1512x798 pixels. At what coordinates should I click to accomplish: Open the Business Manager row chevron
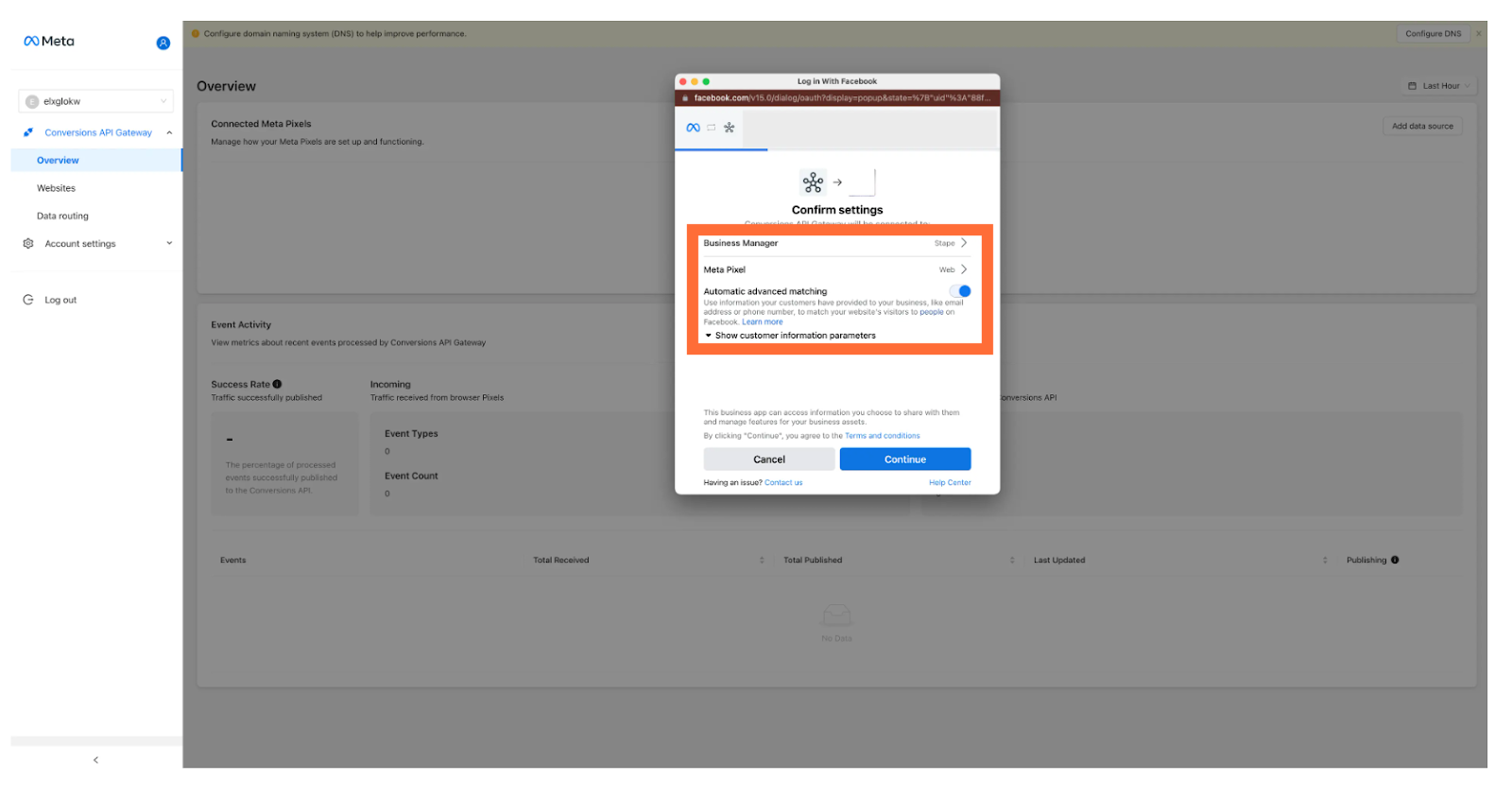coord(964,243)
